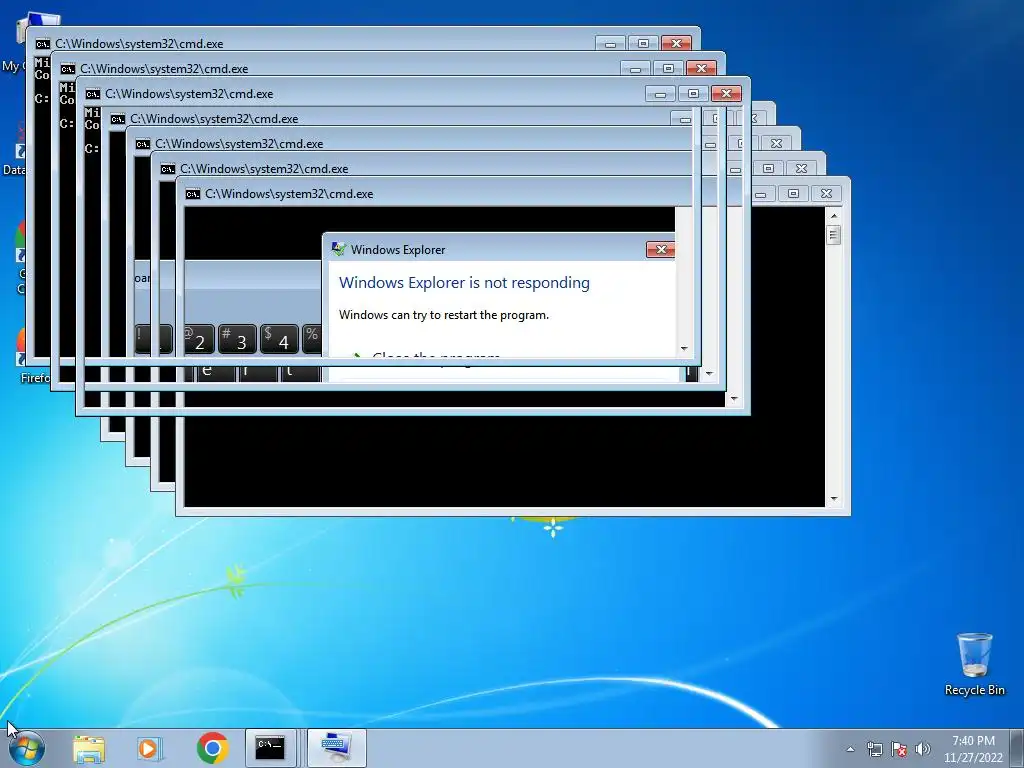Screen dimensions: 1024x768
Task: Open the Windows Start menu orb
Action: point(27,748)
